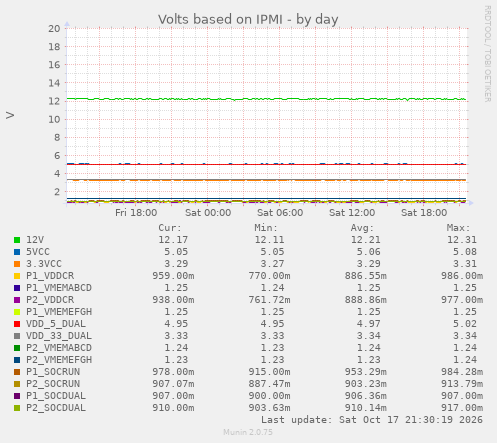
Task: Click the P1_SOCRUN max value 984.28m
Action: [462, 372]
